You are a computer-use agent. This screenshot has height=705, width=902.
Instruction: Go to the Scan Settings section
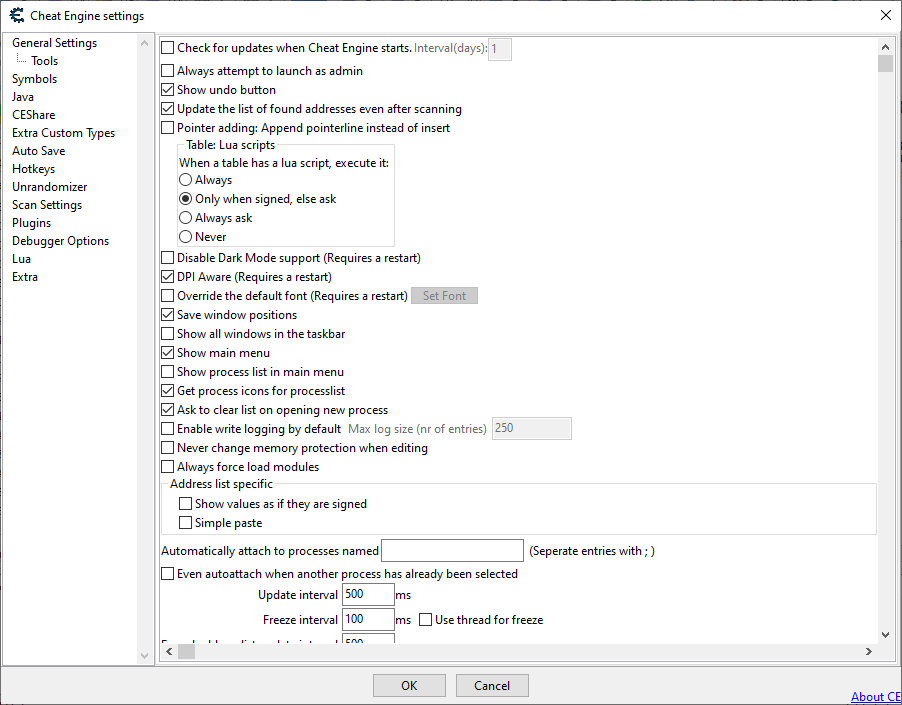click(x=47, y=205)
